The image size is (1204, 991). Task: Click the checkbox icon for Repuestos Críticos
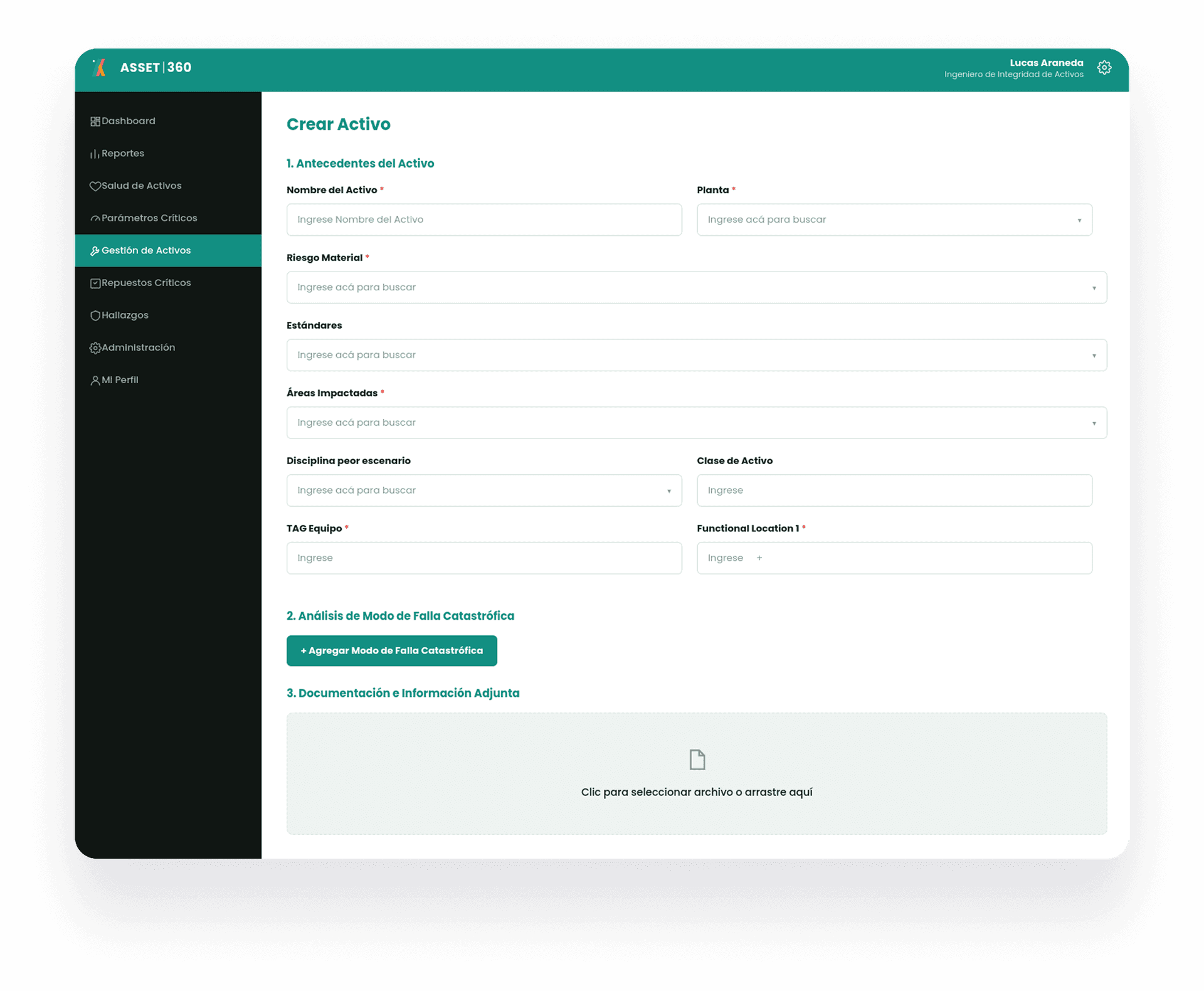coord(95,284)
